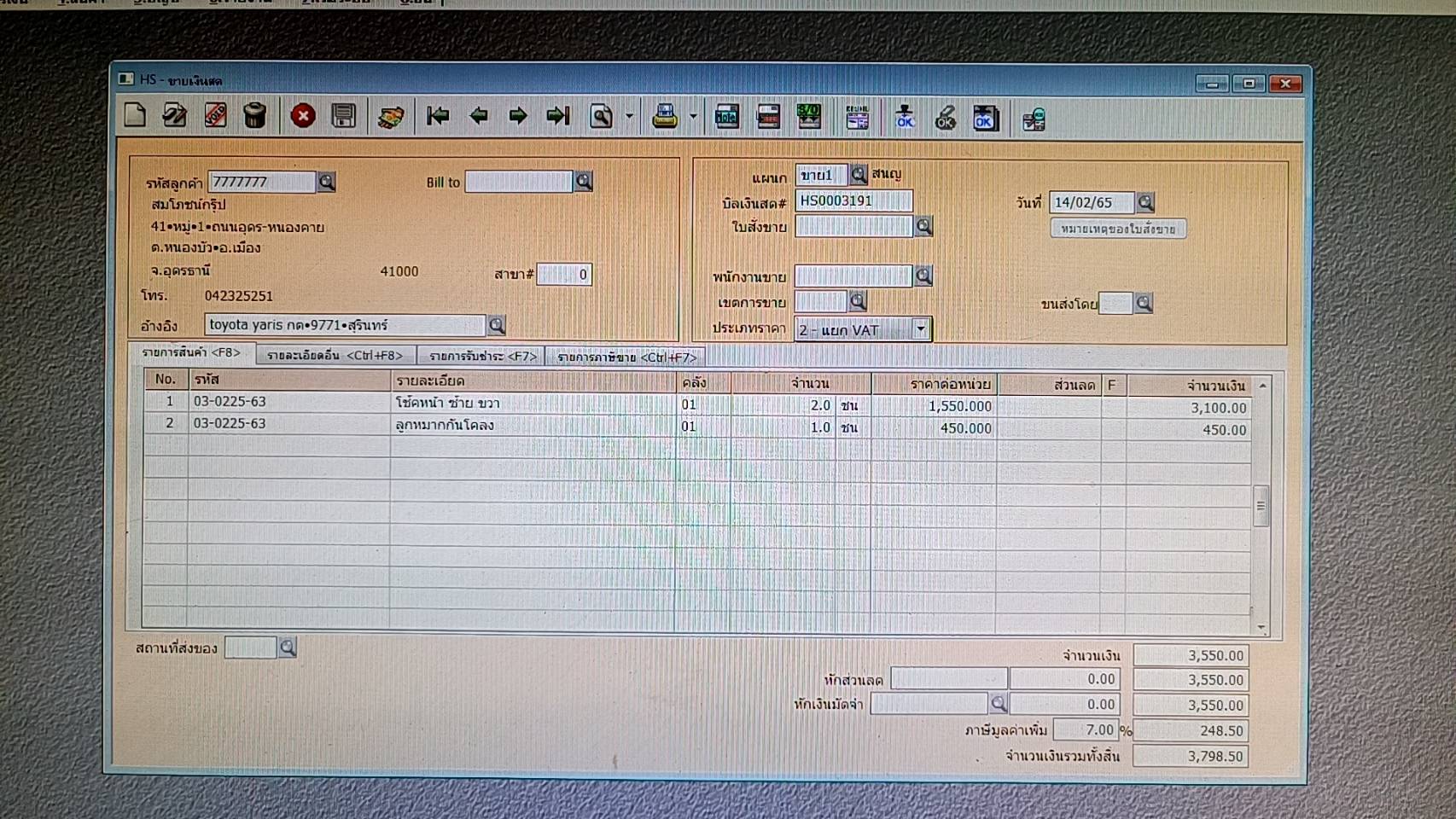Screen dimensions: 1456x819
Task: Open Bill to lookup magnifier
Action: (584, 181)
